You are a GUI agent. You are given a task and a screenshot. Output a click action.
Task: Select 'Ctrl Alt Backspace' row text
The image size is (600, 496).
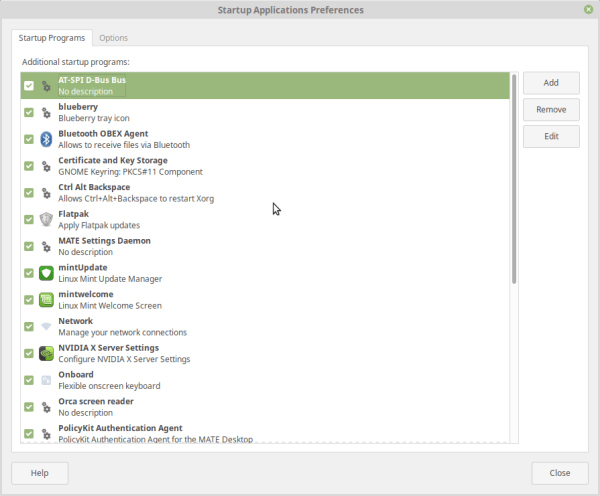136,193
